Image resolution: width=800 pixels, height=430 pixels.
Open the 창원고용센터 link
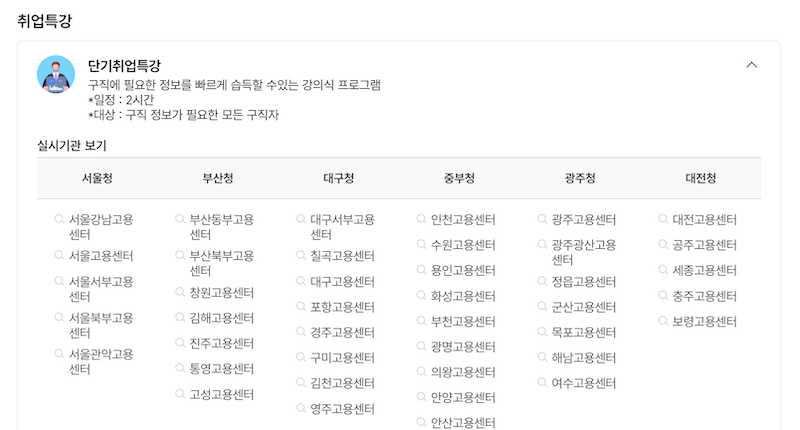tap(222, 293)
